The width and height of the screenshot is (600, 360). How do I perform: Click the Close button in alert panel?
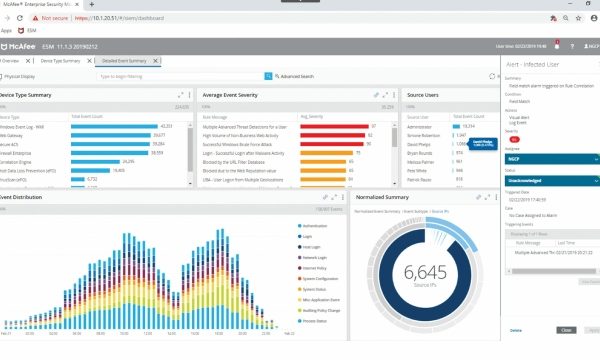[x=566, y=330]
